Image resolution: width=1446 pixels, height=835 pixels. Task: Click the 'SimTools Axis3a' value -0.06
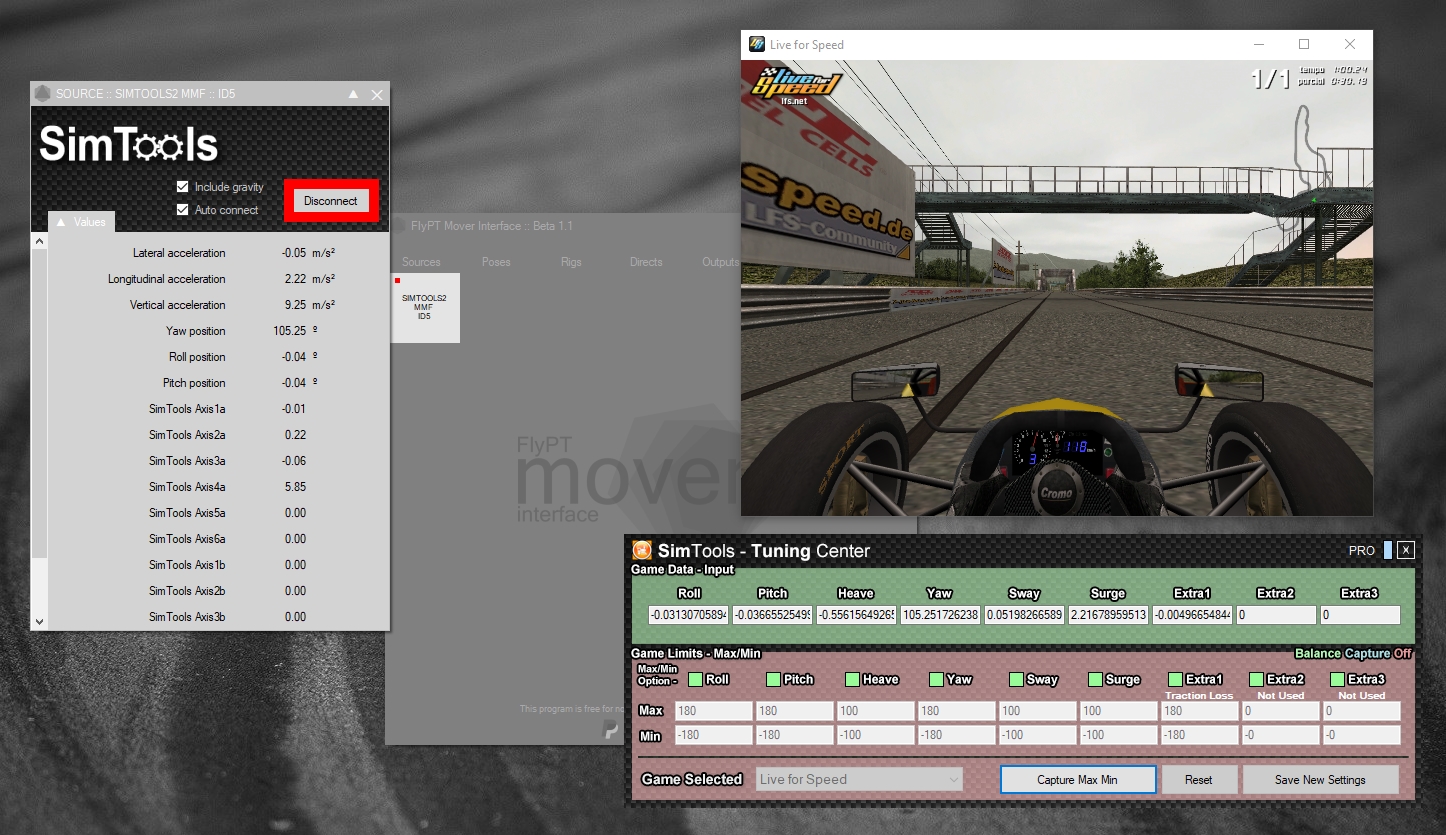click(x=294, y=461)
